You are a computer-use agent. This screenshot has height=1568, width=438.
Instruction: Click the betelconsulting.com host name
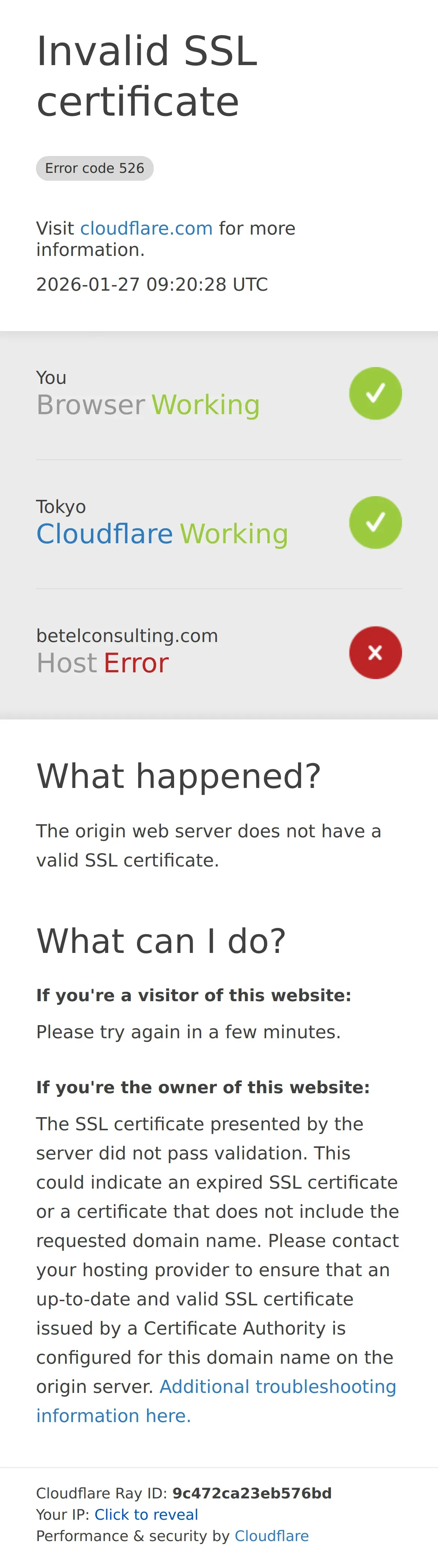127,636
